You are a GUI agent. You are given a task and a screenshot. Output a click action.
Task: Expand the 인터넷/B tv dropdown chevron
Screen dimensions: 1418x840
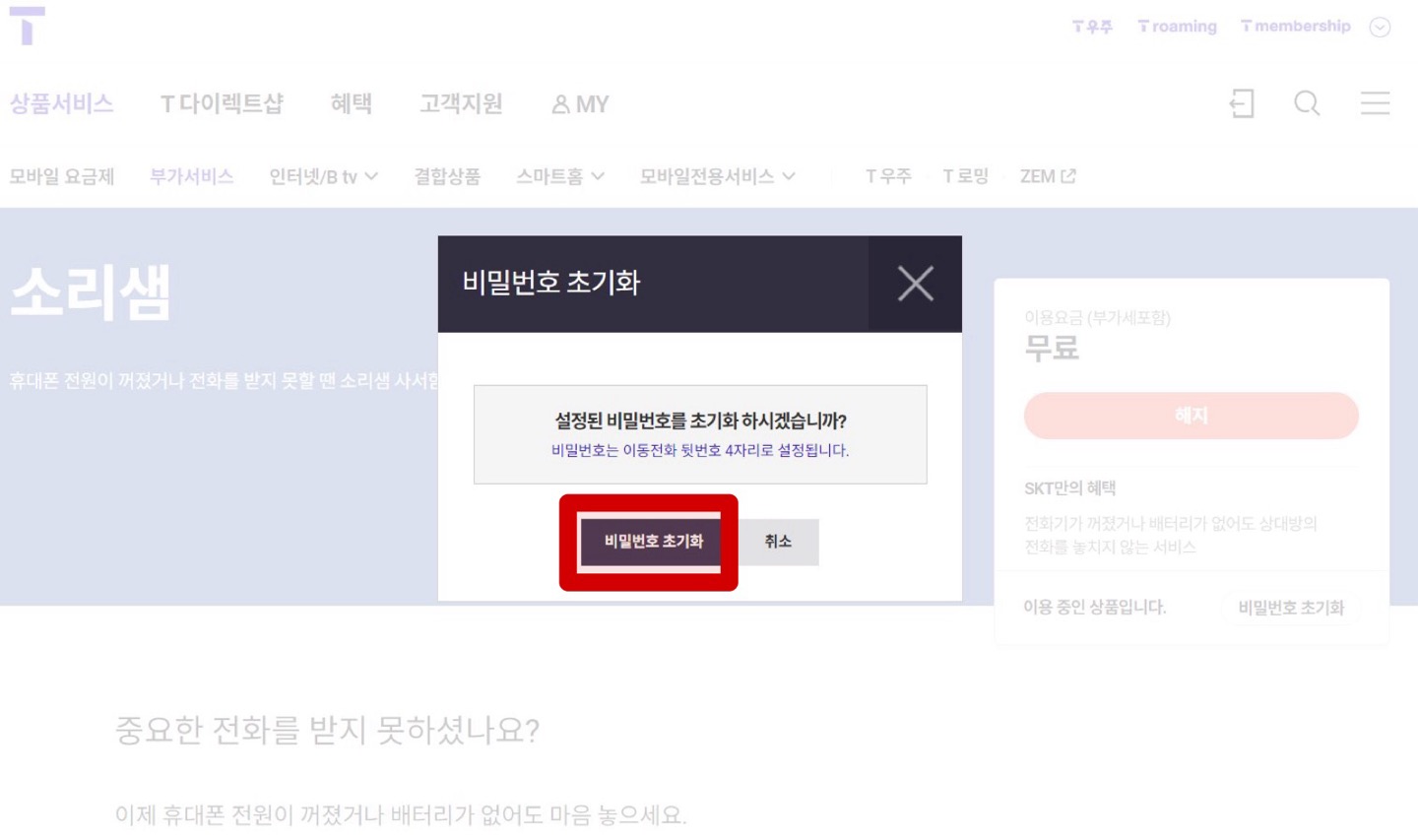[371, 176]
